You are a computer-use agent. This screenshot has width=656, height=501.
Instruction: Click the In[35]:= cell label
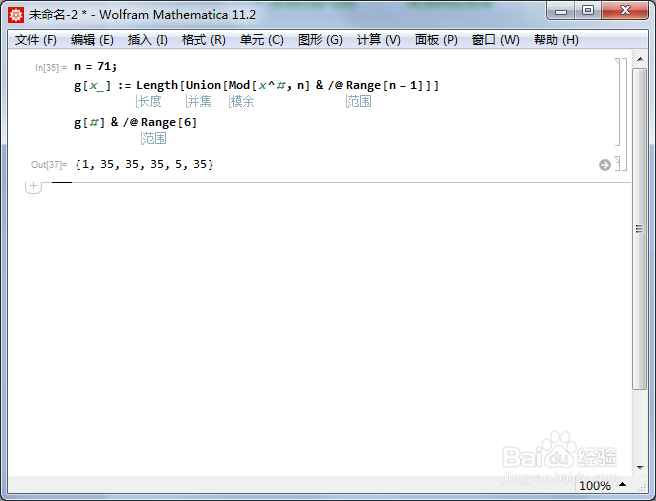pos(51,68)
